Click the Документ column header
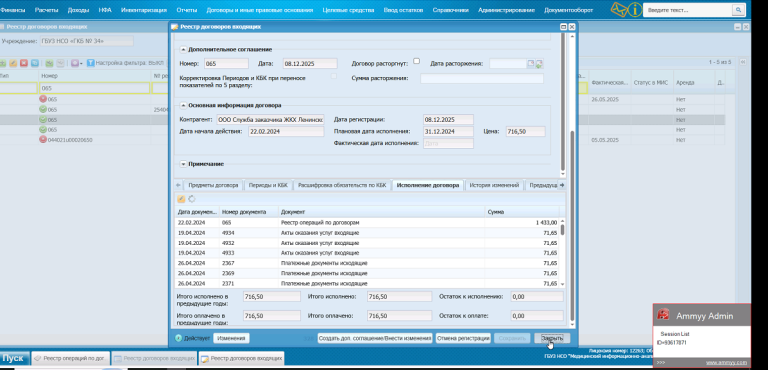 click(x=382, y=212)
